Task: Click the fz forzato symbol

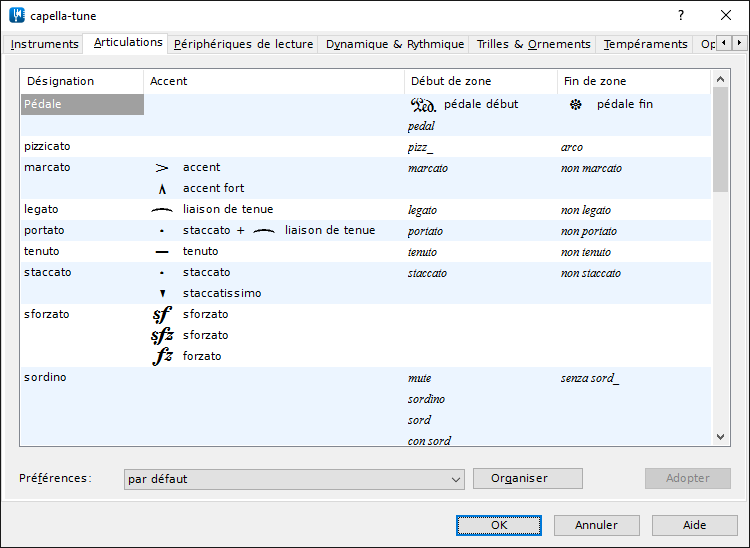Action: pos(162,356)
